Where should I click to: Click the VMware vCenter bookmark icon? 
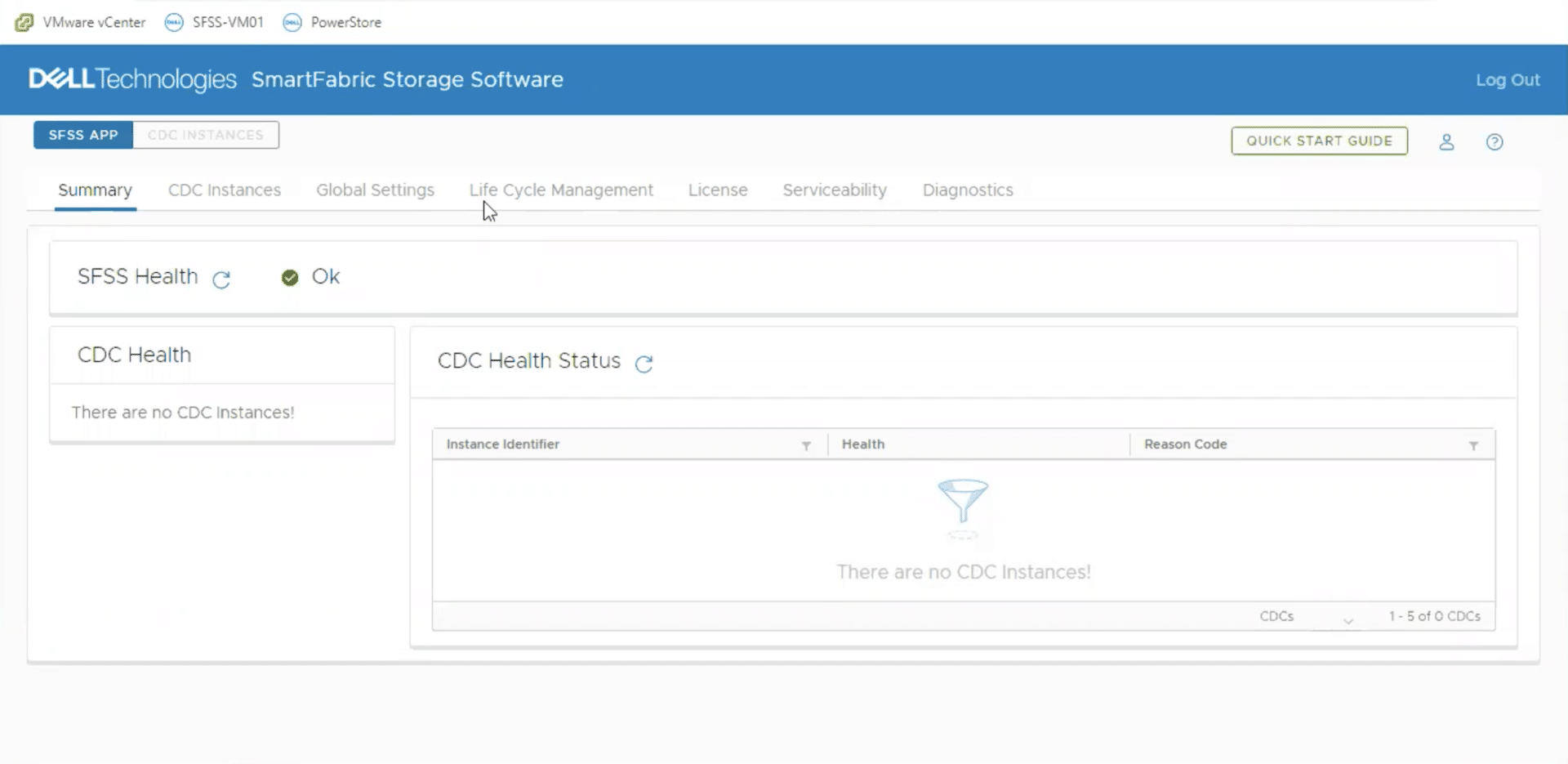click(24, 22)
